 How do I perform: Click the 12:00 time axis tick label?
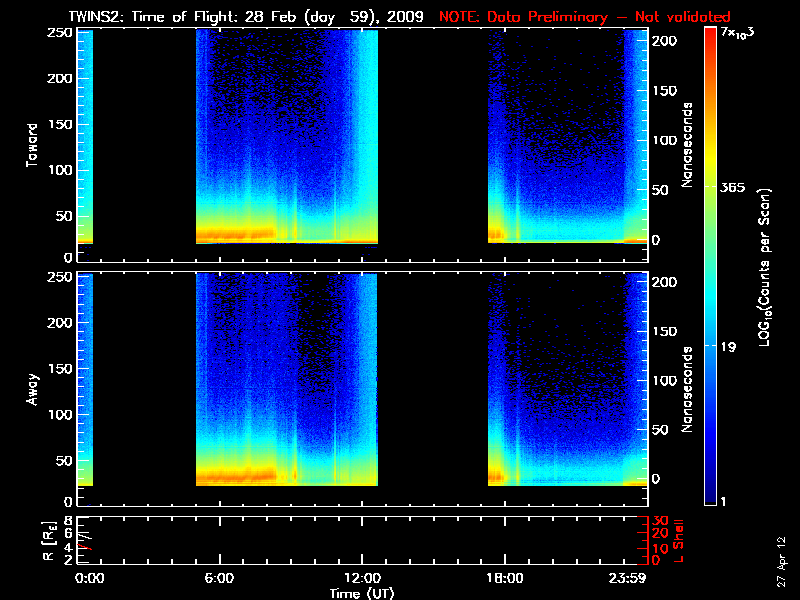click(x=361, y=578)
